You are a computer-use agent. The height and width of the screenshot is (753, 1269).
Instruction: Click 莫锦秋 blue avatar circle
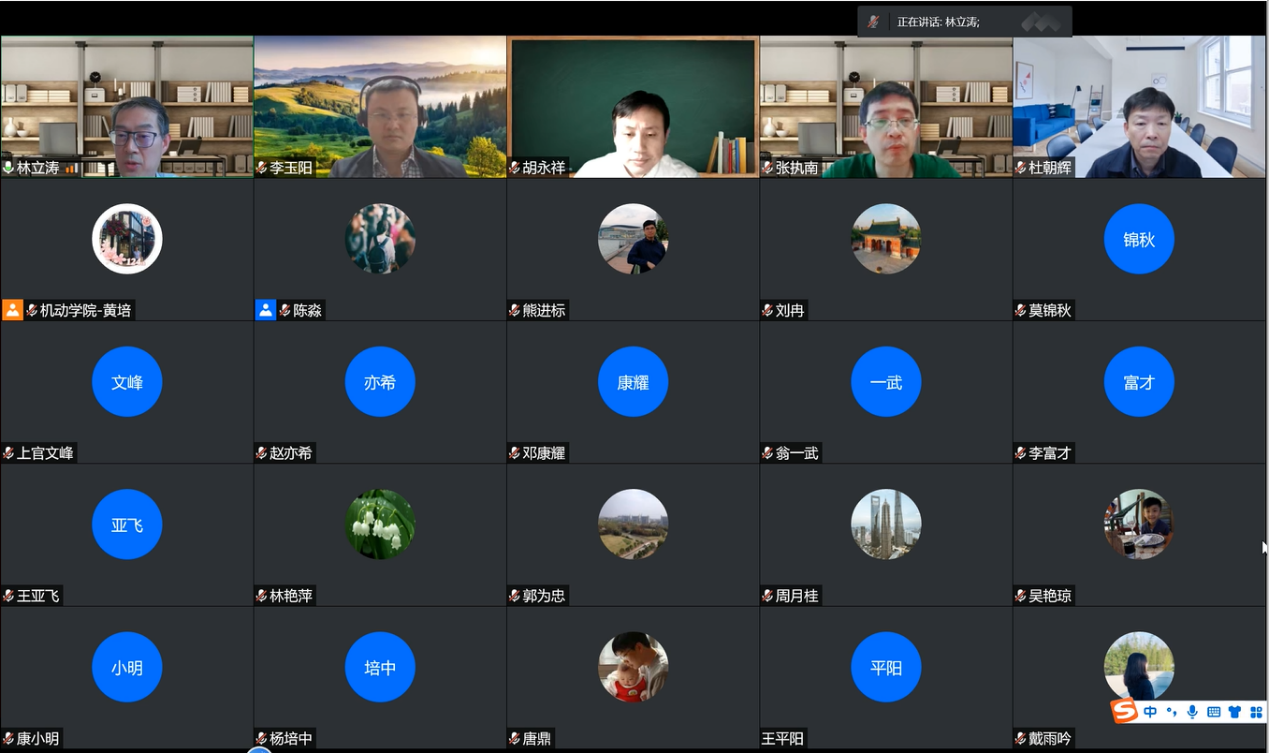tap(1139, 239)
